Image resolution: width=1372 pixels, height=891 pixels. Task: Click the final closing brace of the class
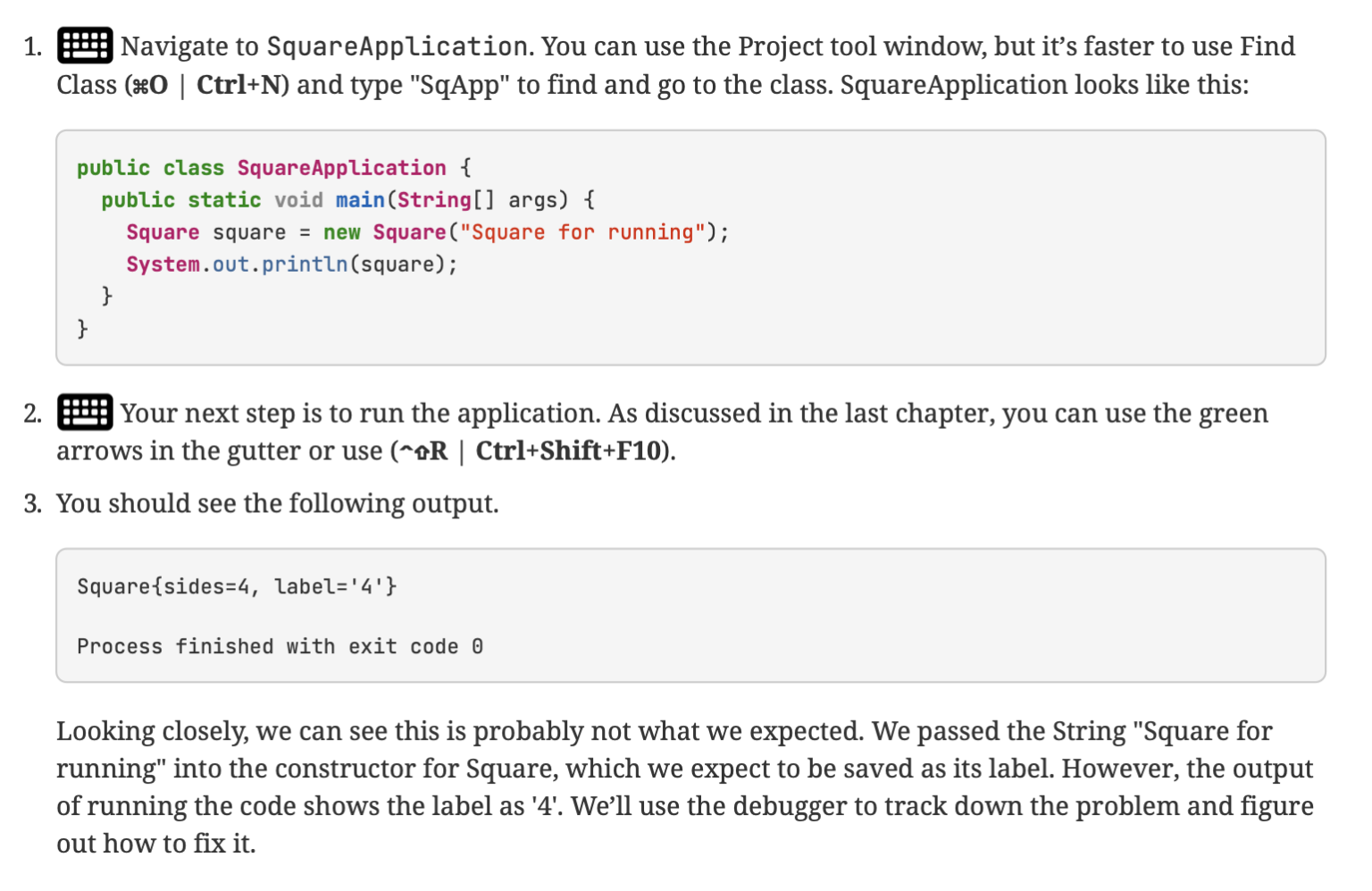tap(82, 328)
